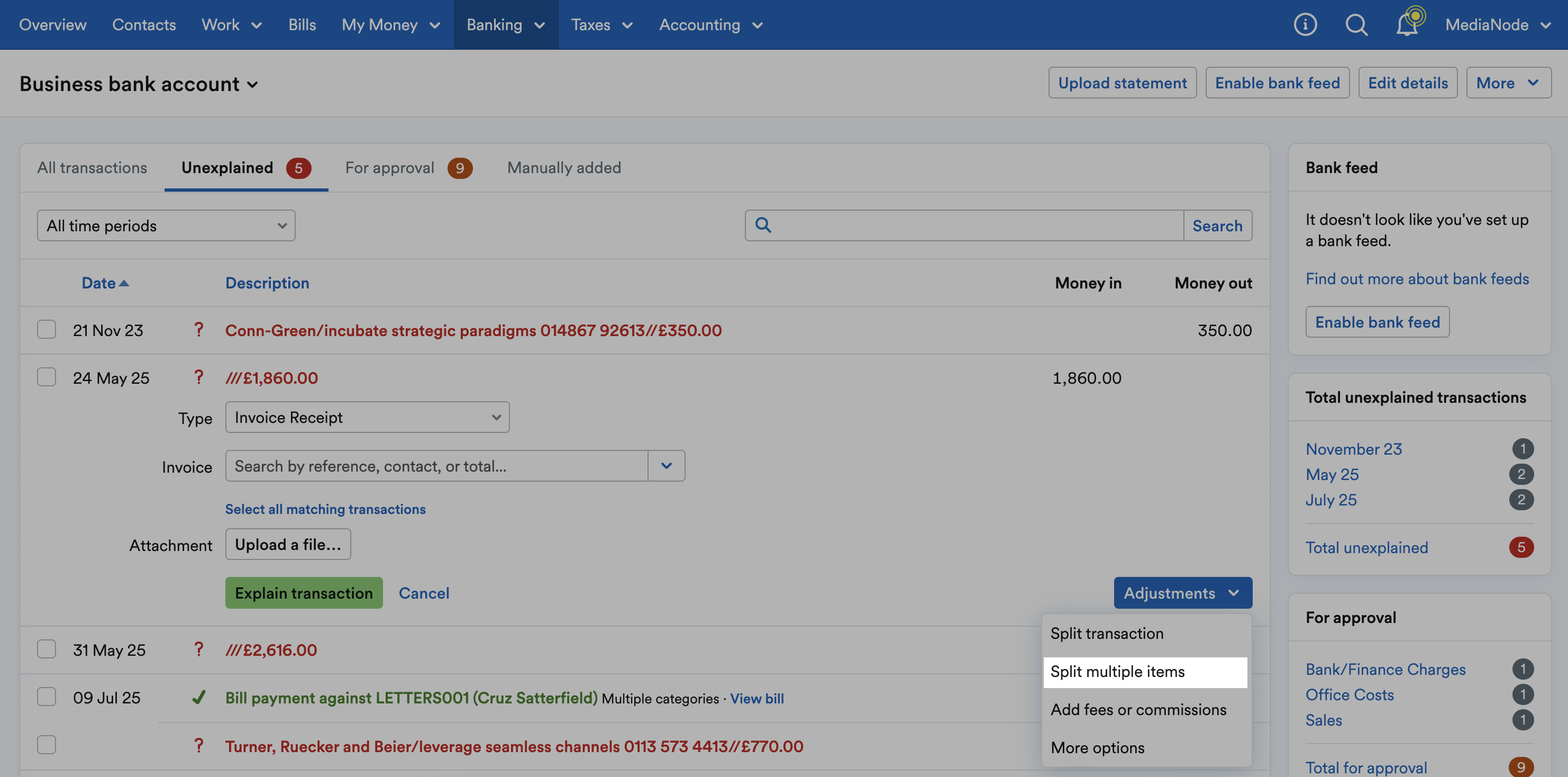
Task: Open Bank/Finance Charges link
Action: tap(1385, 669)
